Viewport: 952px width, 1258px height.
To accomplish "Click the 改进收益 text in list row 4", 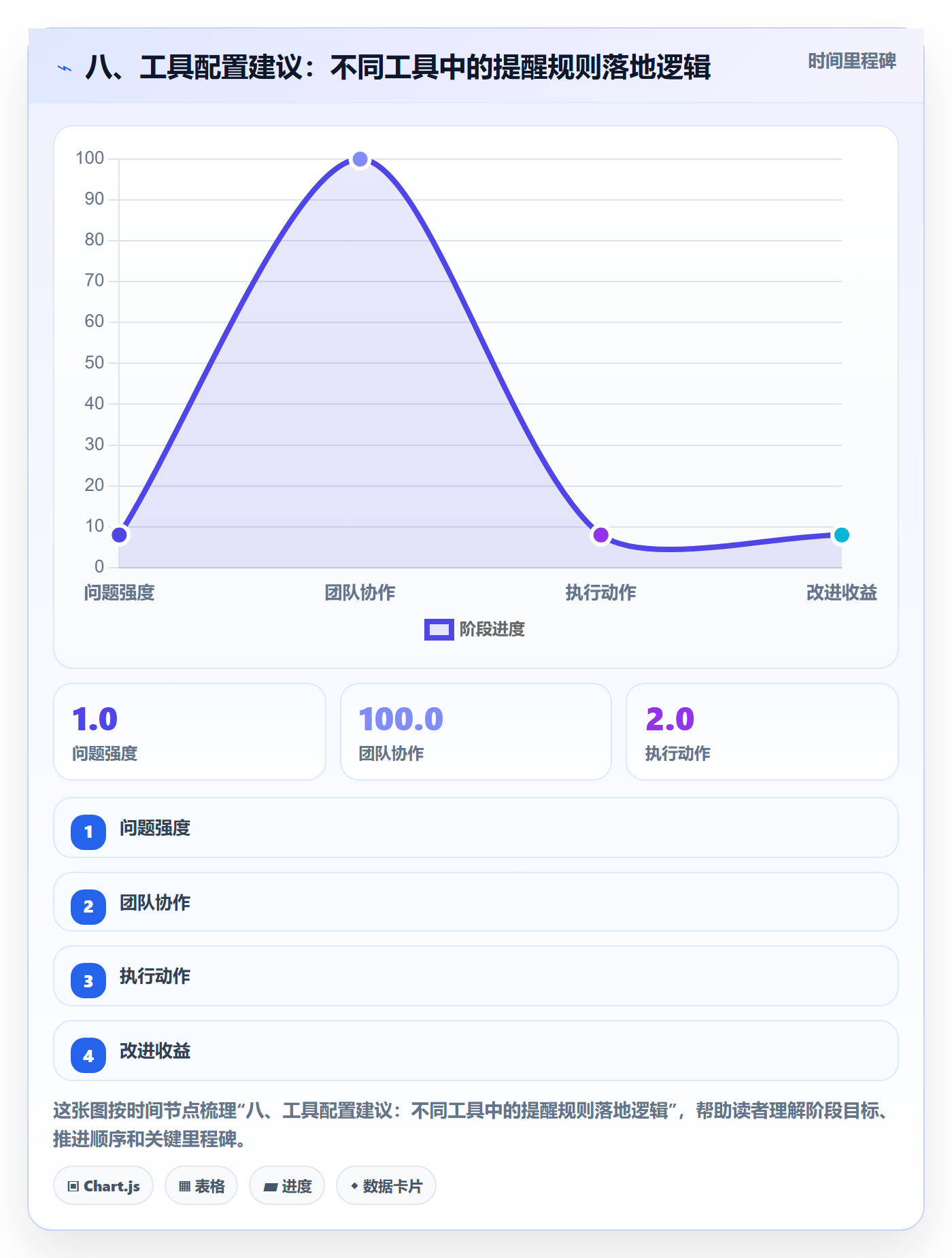I will 155,1051.
